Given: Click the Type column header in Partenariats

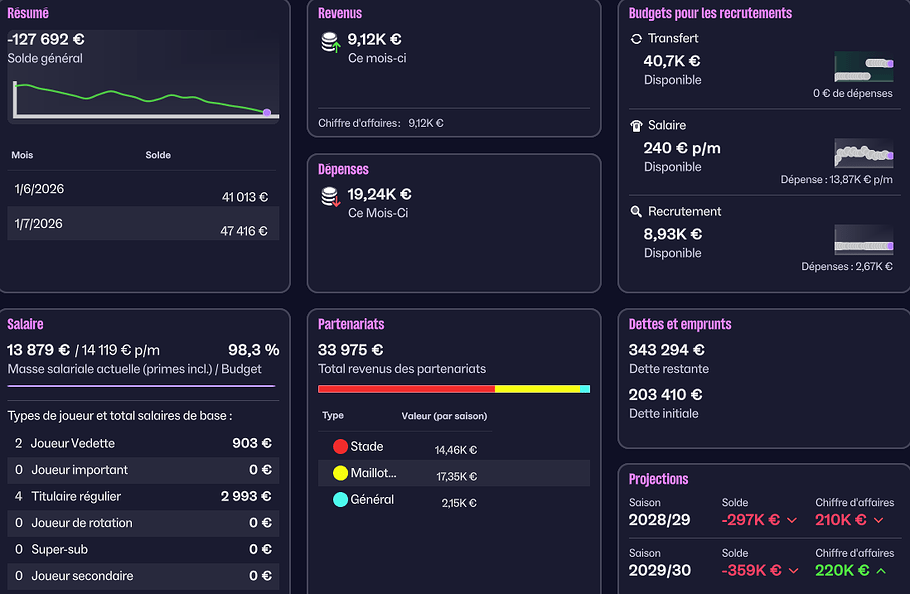Looking at the screenshot, I should pos(333,415).
